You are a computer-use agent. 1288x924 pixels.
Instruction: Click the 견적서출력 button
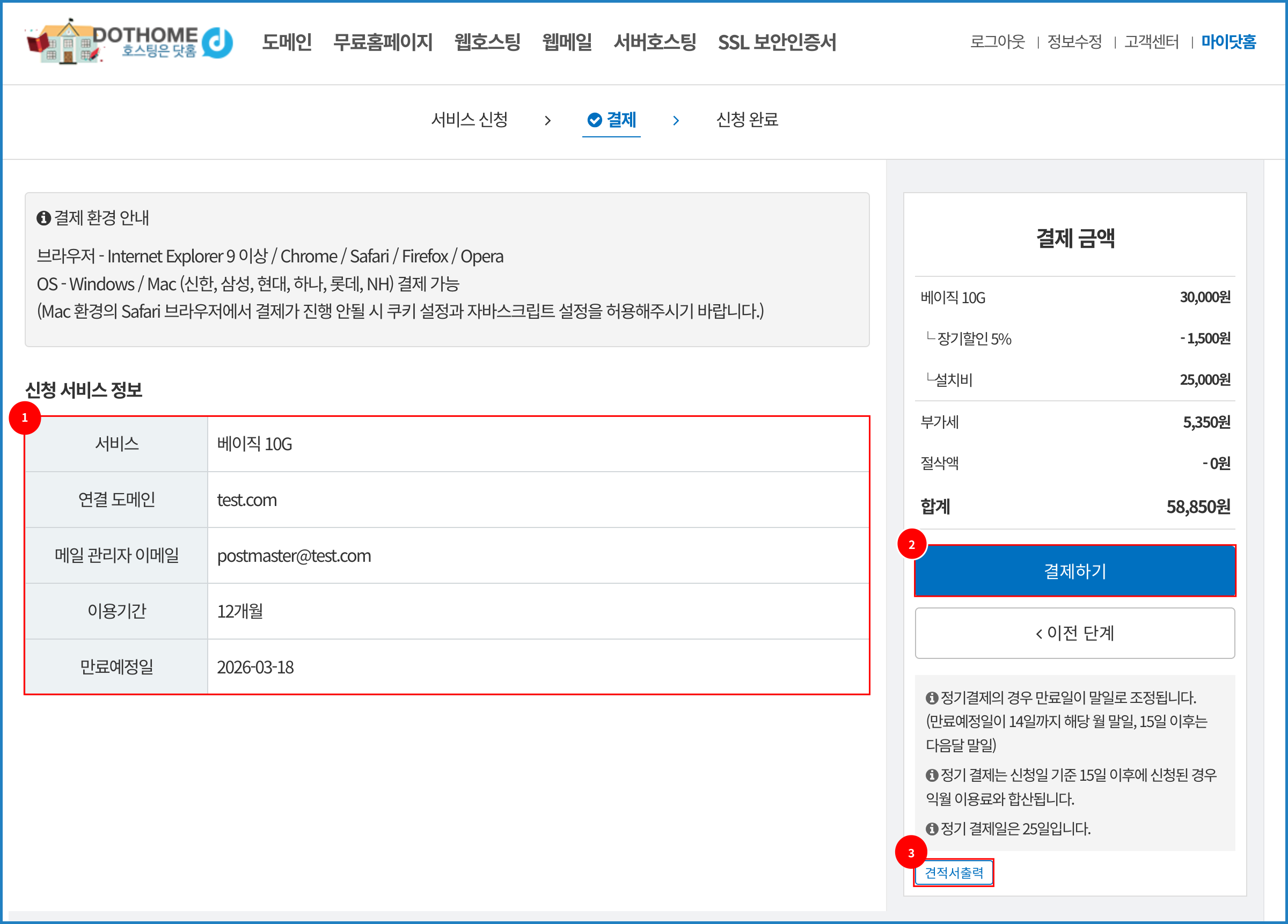click(954, 873)
